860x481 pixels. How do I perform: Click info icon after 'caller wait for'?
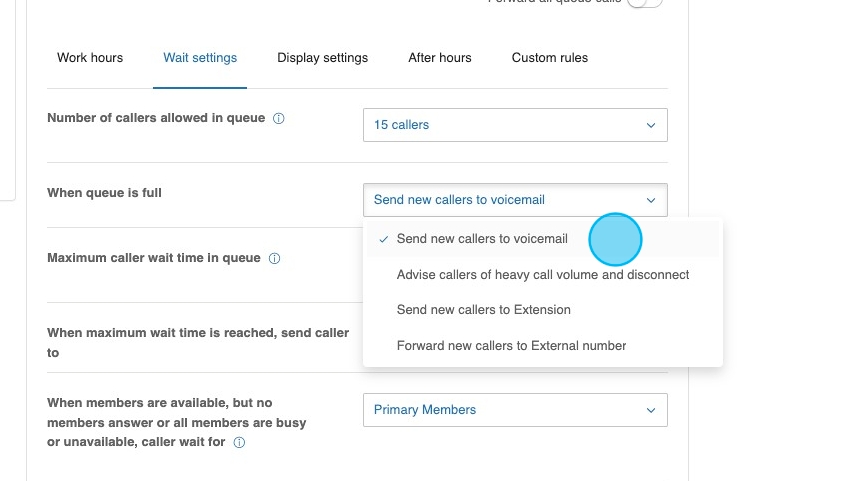[239, 443]
